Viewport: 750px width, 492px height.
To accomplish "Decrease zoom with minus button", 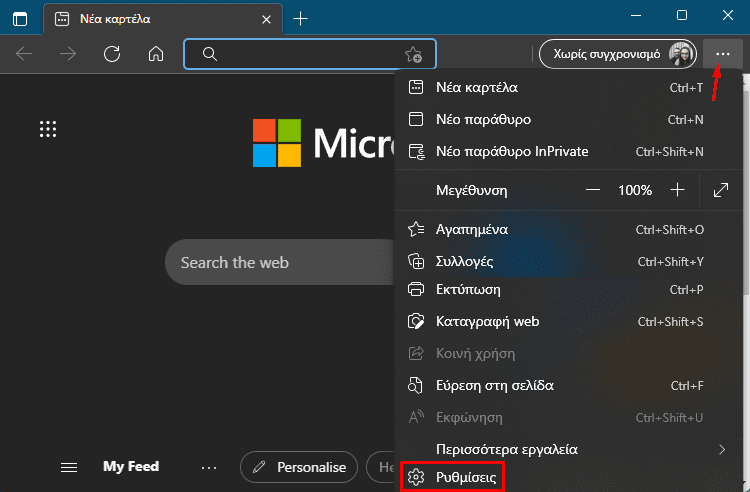I will click(593, 190).
